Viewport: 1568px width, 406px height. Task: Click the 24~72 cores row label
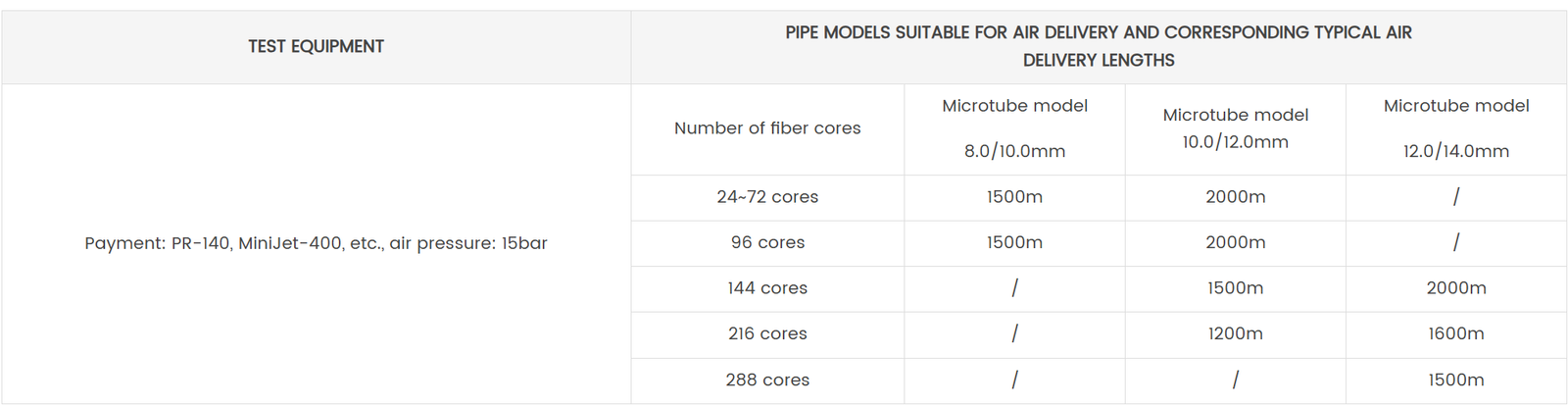point(767,197)
